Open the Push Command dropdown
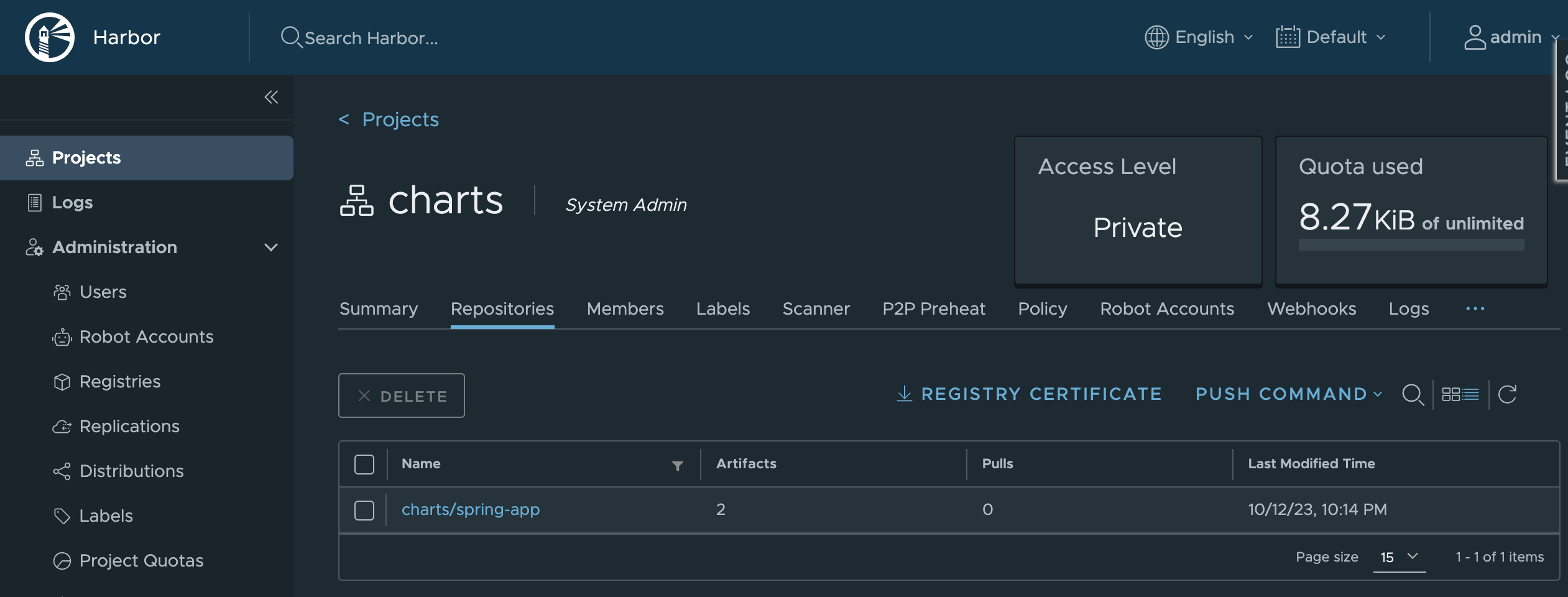Viewport: 1568px width, 597px height. (1289, 394)
